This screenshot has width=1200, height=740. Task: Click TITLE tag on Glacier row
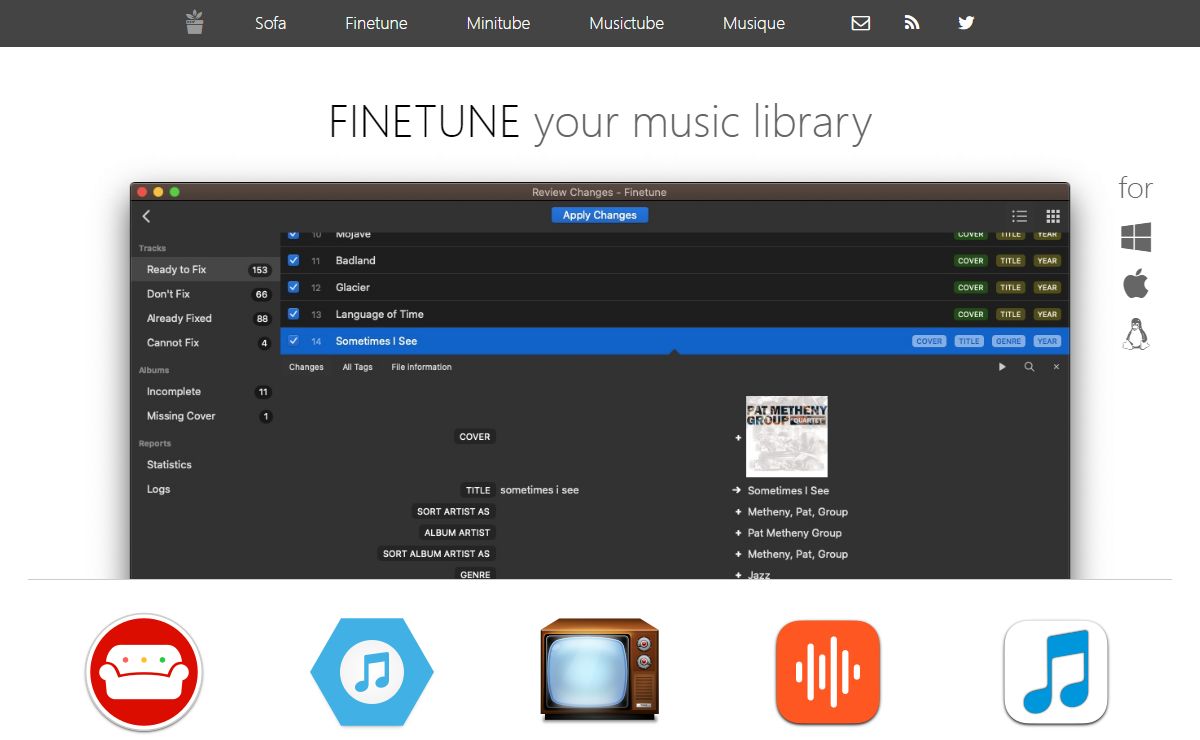pos(1011,288)
